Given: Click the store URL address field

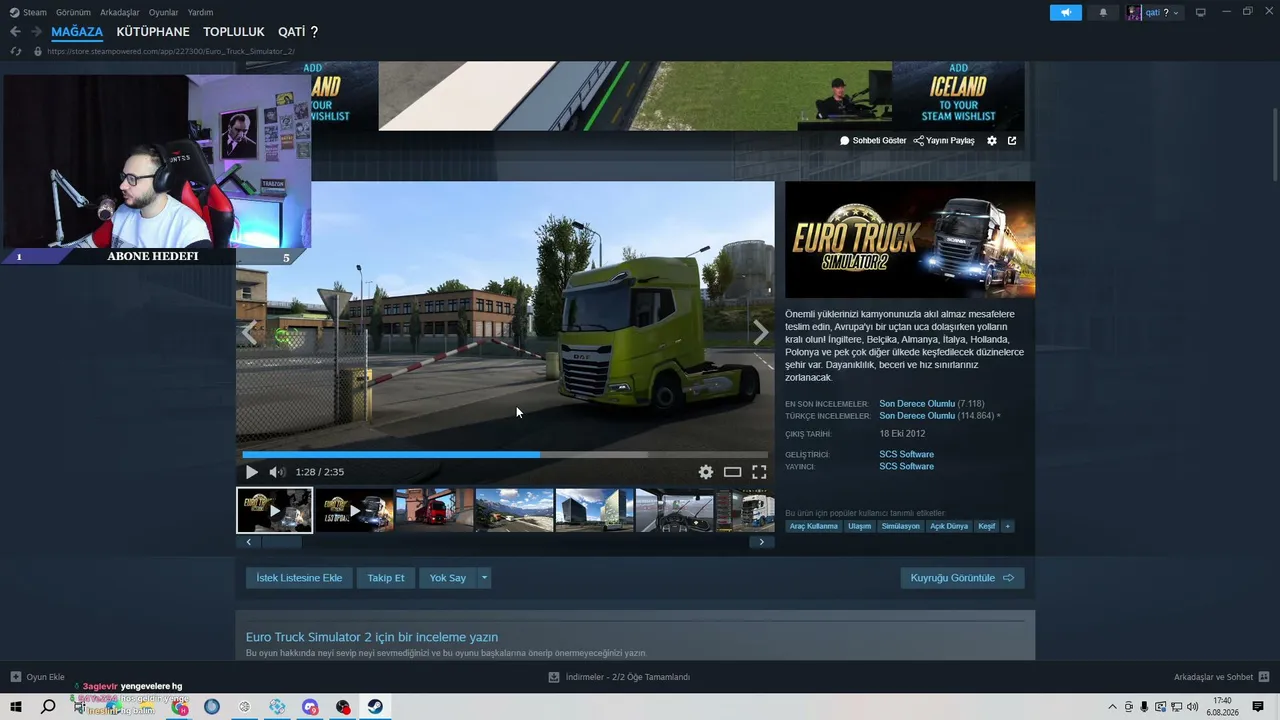Looking at the screenshot, I should coord(170,51).
